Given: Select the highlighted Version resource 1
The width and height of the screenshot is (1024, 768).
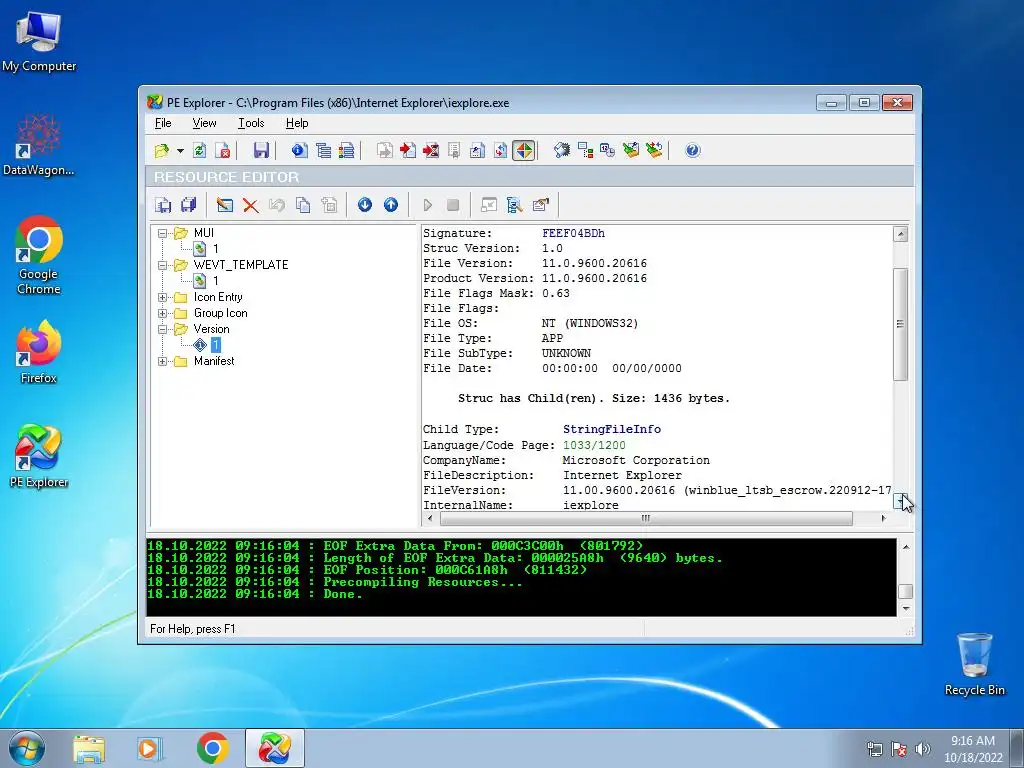Looking at the screenshot, I should point(216,345).
